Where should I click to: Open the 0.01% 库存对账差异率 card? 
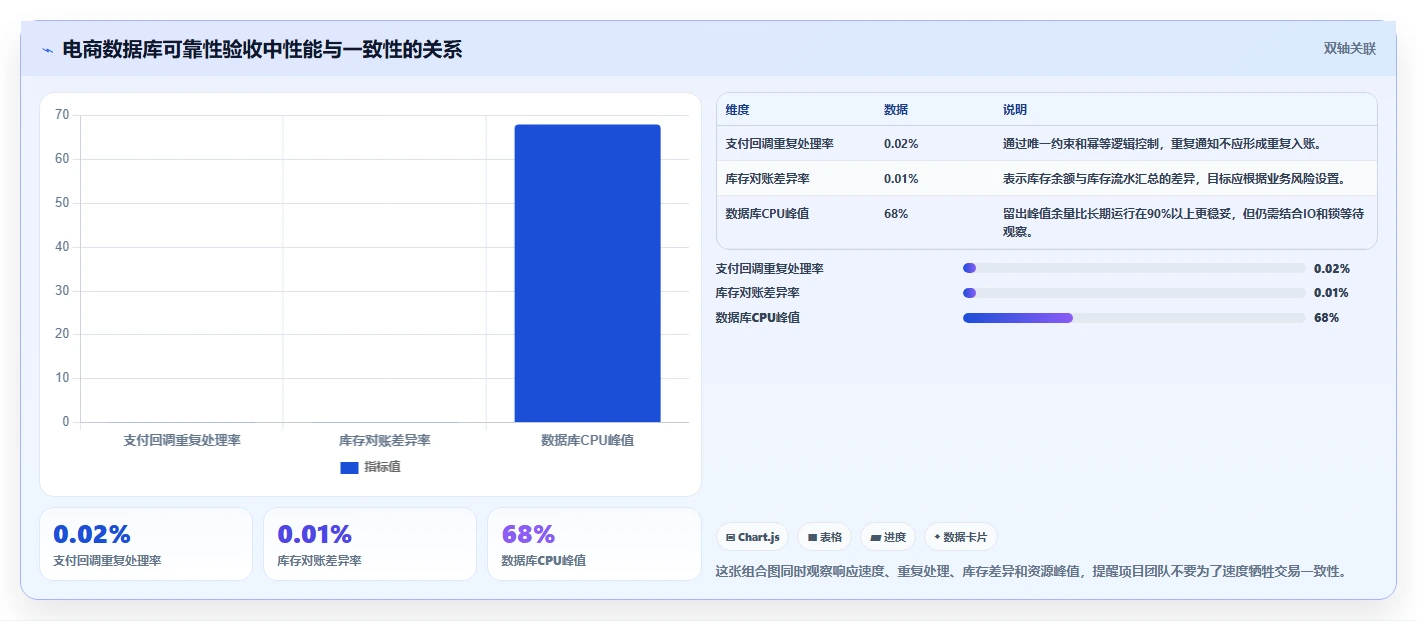pos(370,544)
